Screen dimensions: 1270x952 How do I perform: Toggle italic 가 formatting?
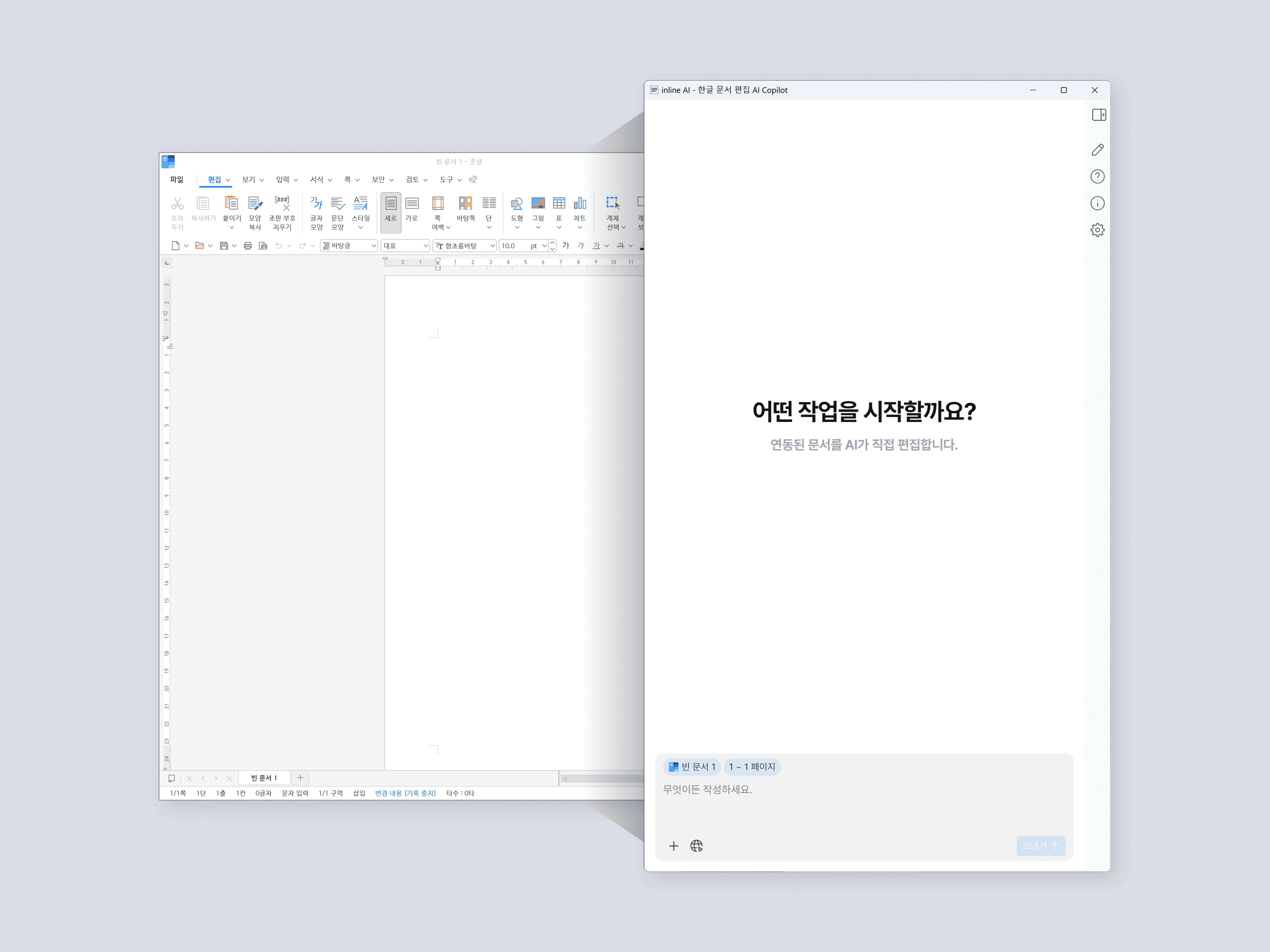click(580, 246)
